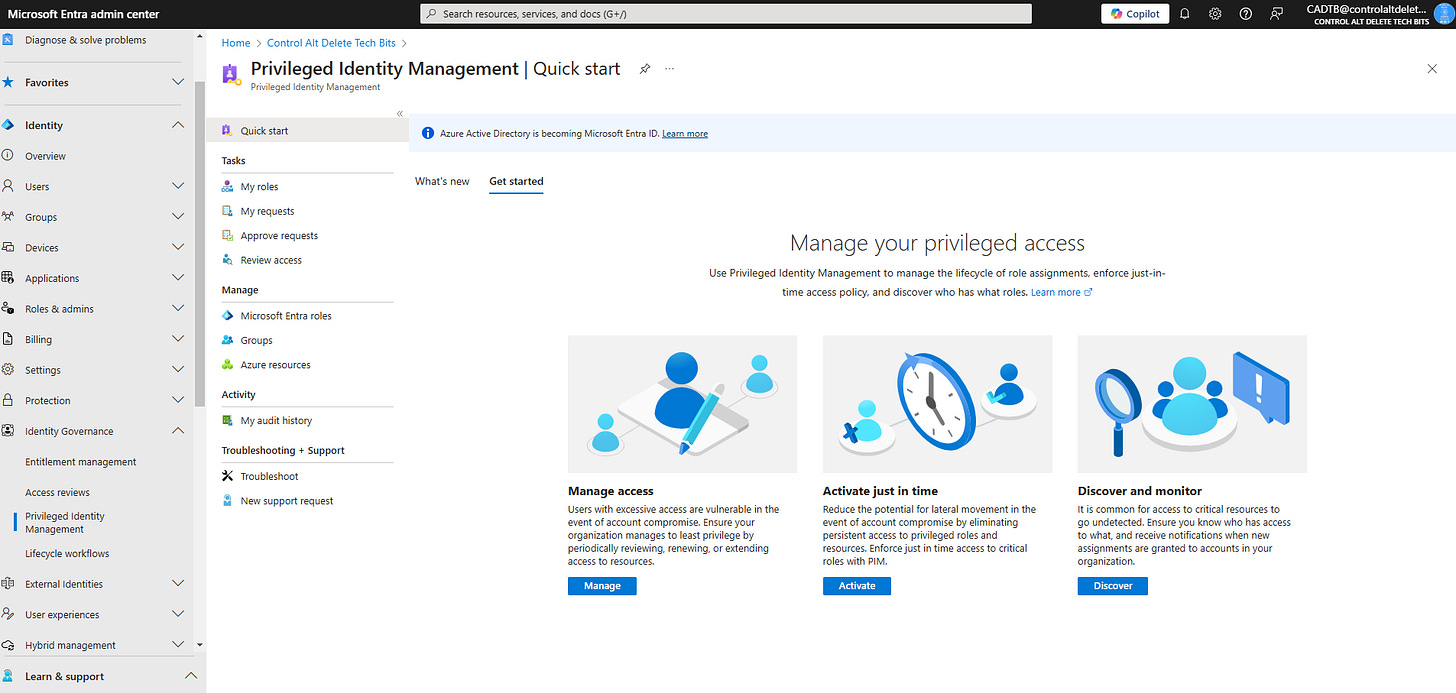This screenshot has width=1456, height=693.
Task: Click the My requests icon
Action: [227, 211]
